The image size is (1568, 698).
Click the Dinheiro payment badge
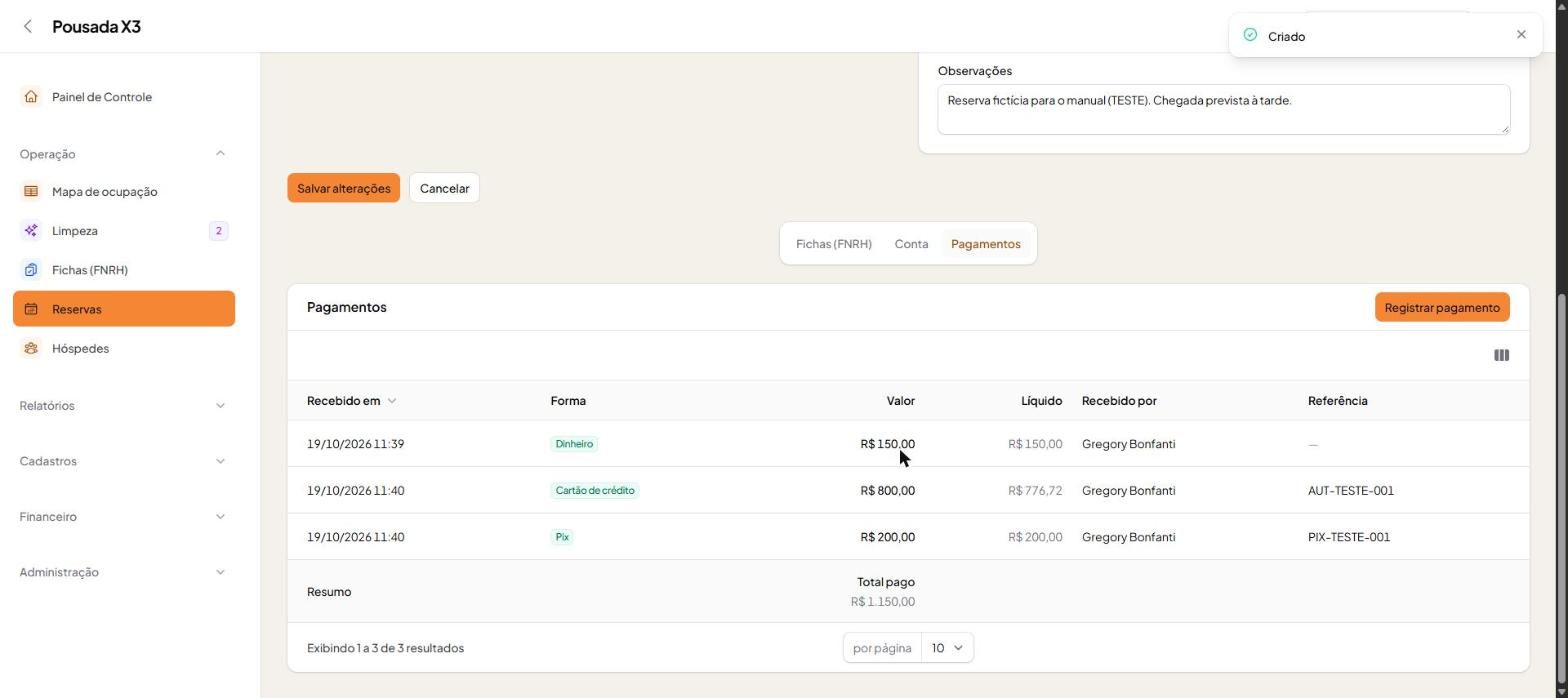coord(574,444)
